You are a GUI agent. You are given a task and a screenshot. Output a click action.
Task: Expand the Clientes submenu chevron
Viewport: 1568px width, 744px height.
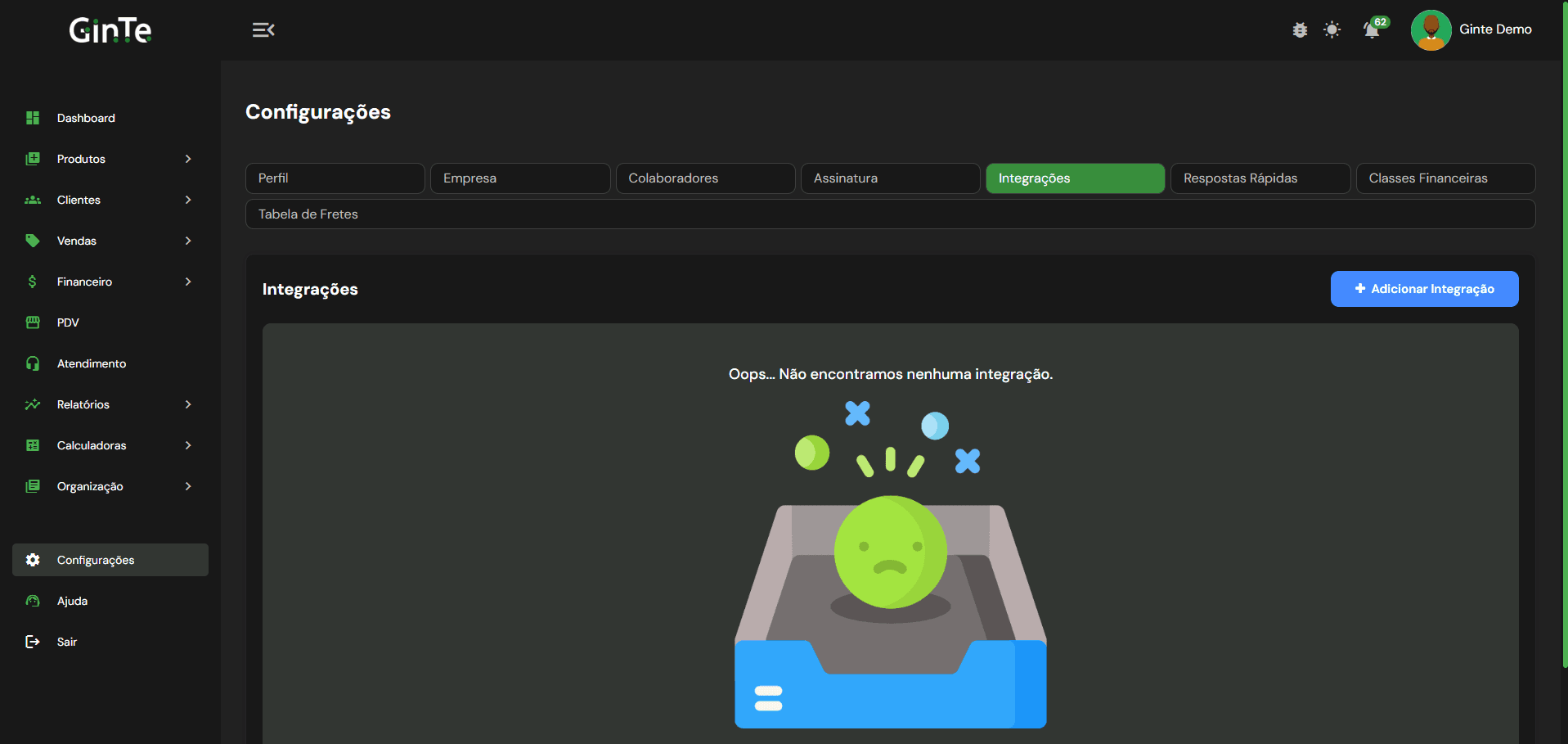[188, 200]
